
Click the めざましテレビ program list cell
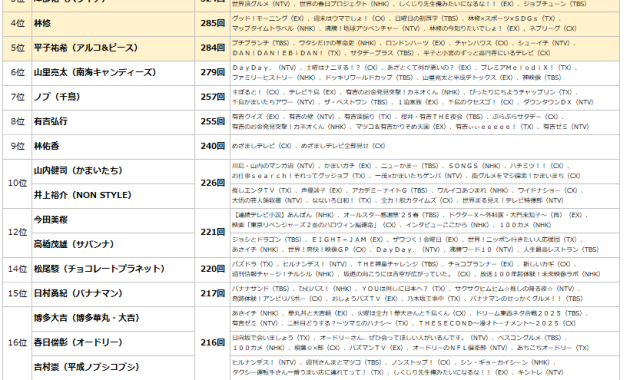tap(425, 146)
